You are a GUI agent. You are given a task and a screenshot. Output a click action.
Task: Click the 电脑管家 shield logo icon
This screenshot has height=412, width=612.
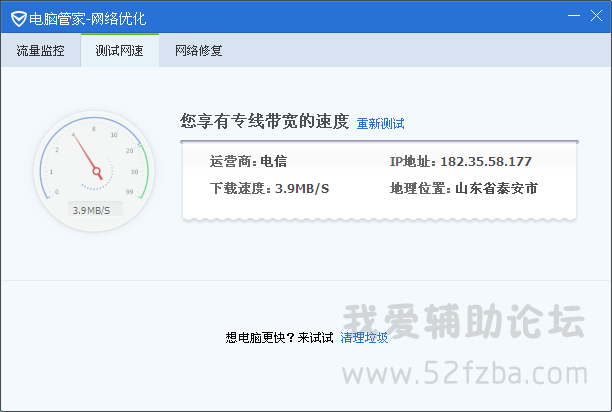tap(18, 18)
